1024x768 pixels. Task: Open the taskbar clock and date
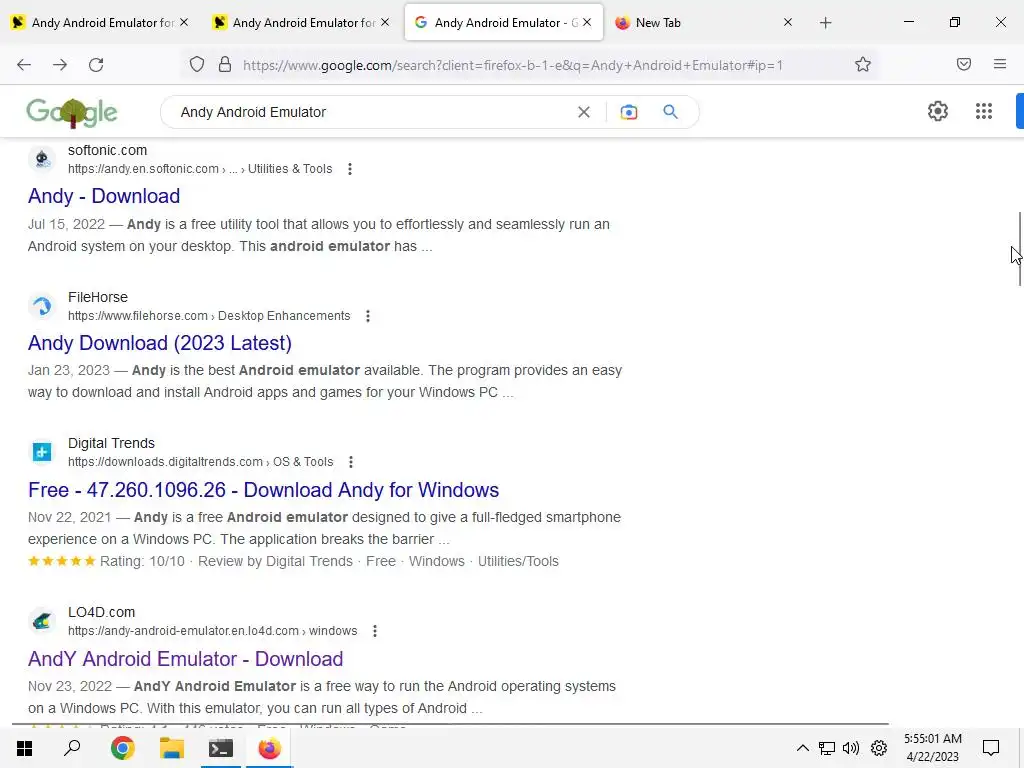pyautogui.click(x=933, y=748)
